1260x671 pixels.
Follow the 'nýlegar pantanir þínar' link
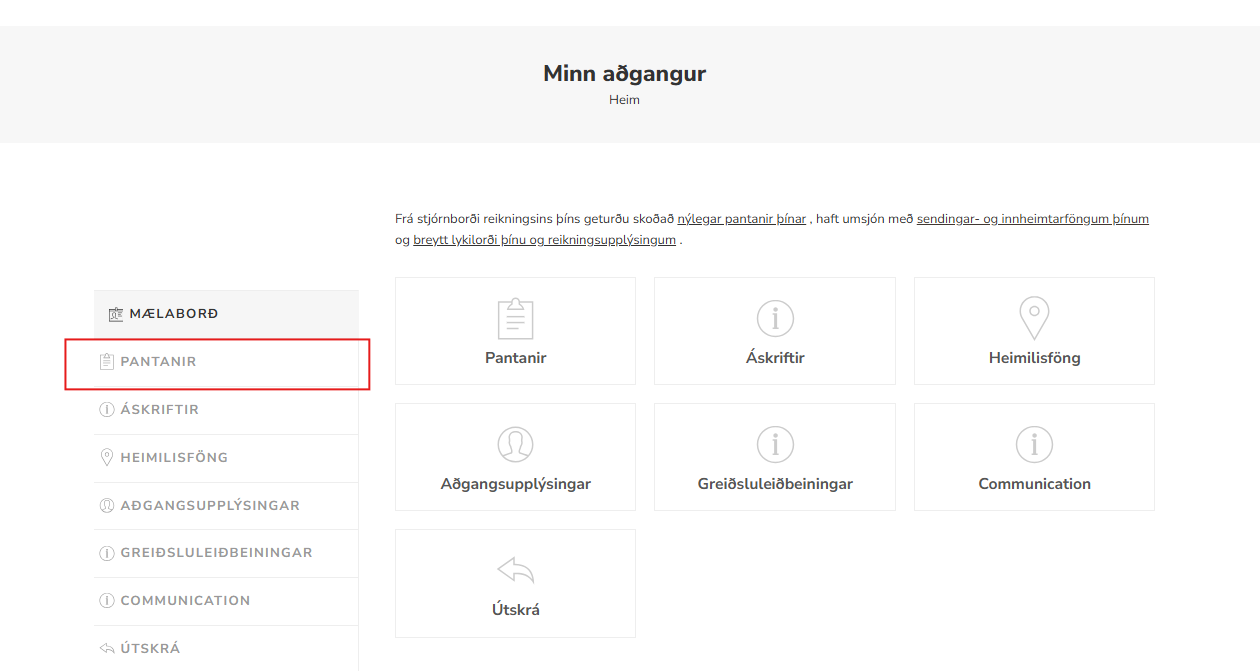click(x=741, y=219)
